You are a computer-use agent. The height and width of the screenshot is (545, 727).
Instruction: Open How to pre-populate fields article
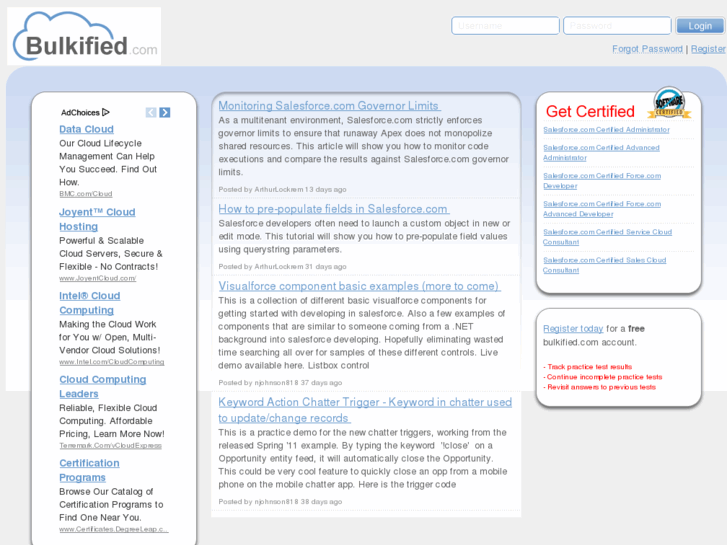pyautogui.click(x=333, y=209)
